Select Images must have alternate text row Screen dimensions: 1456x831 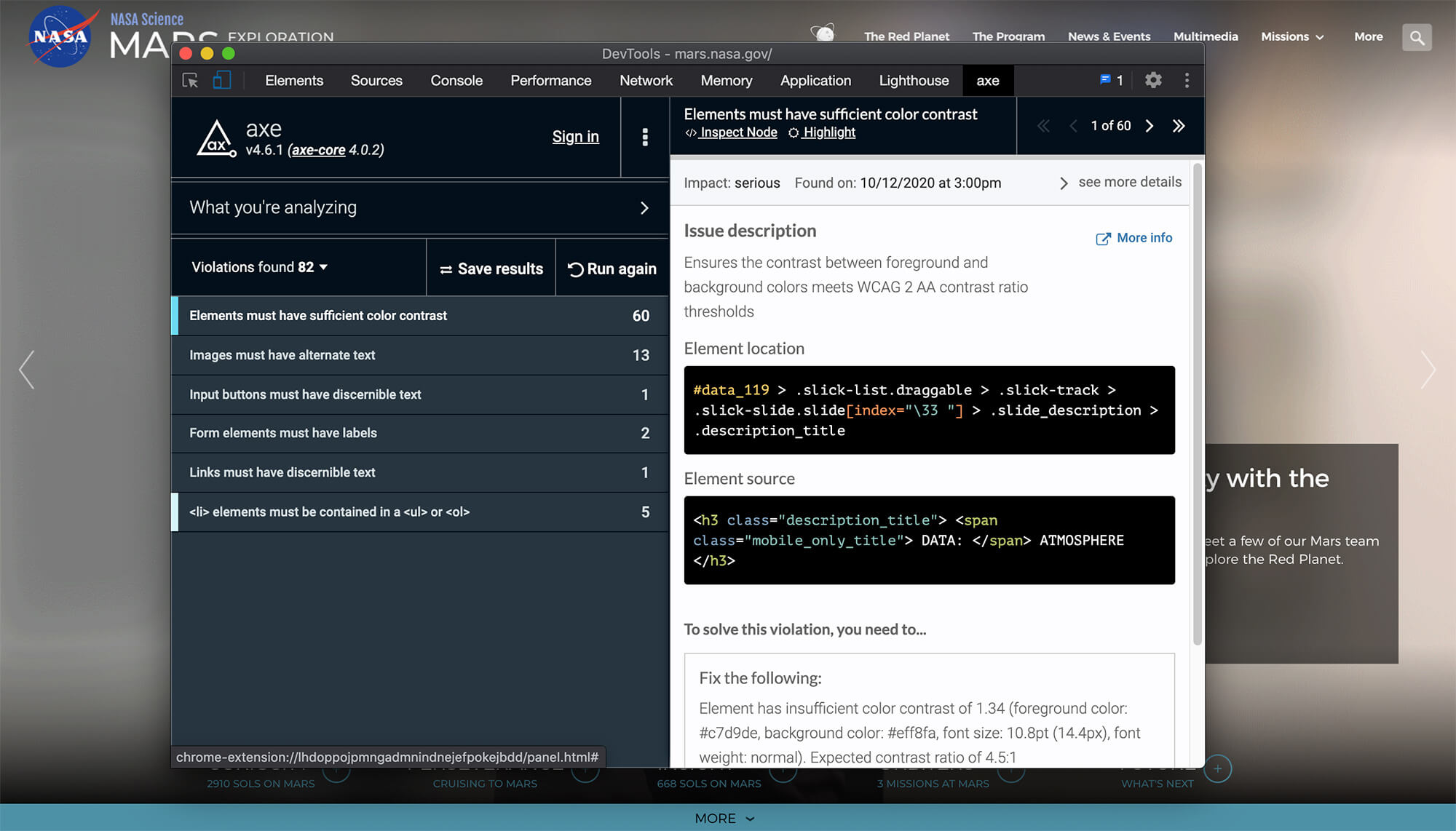[x=419, y=355]
